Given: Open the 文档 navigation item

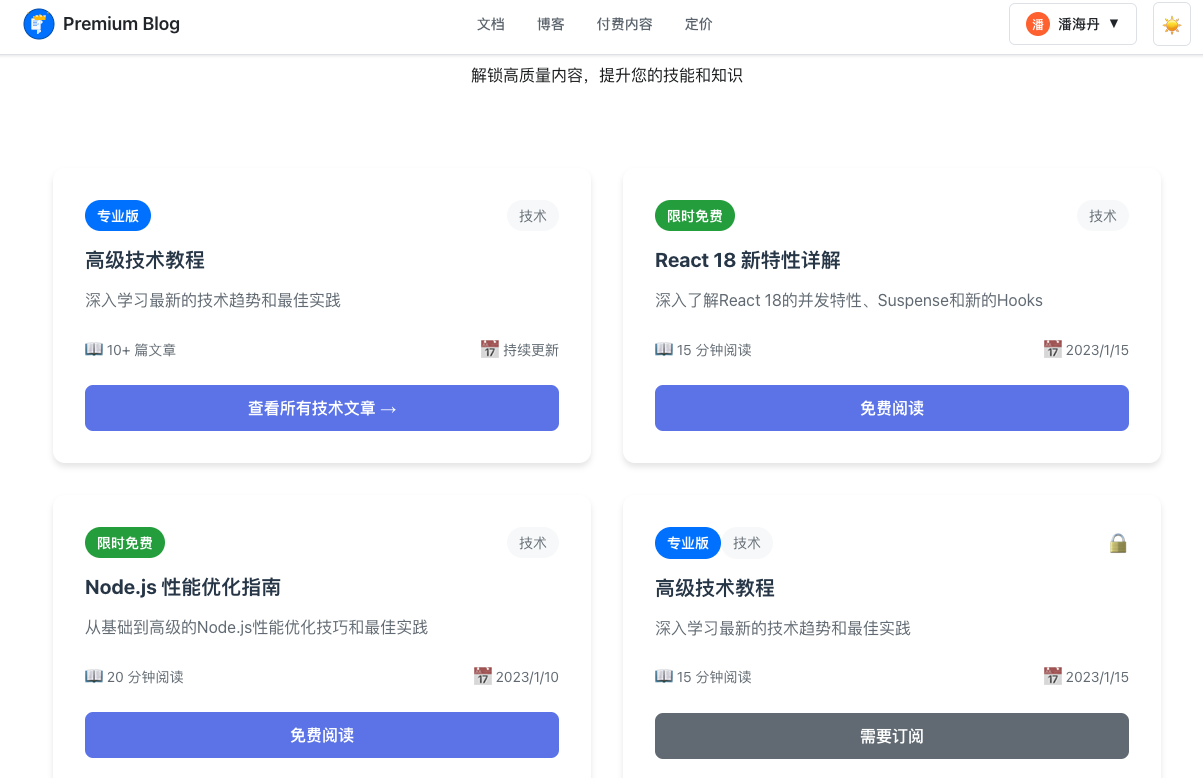Looking at the screenshot, I should (x=491, y=24).
